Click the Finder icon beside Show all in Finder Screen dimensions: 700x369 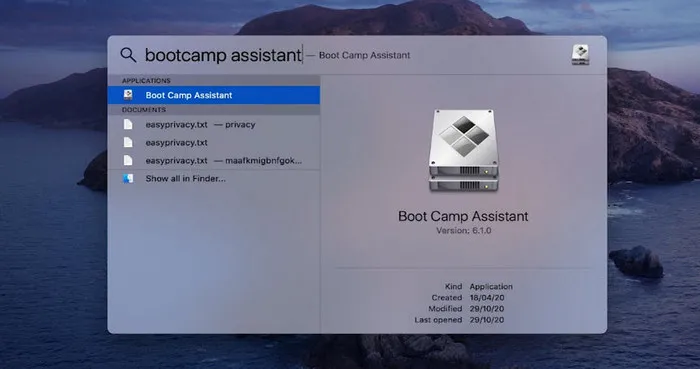[128, 178]
